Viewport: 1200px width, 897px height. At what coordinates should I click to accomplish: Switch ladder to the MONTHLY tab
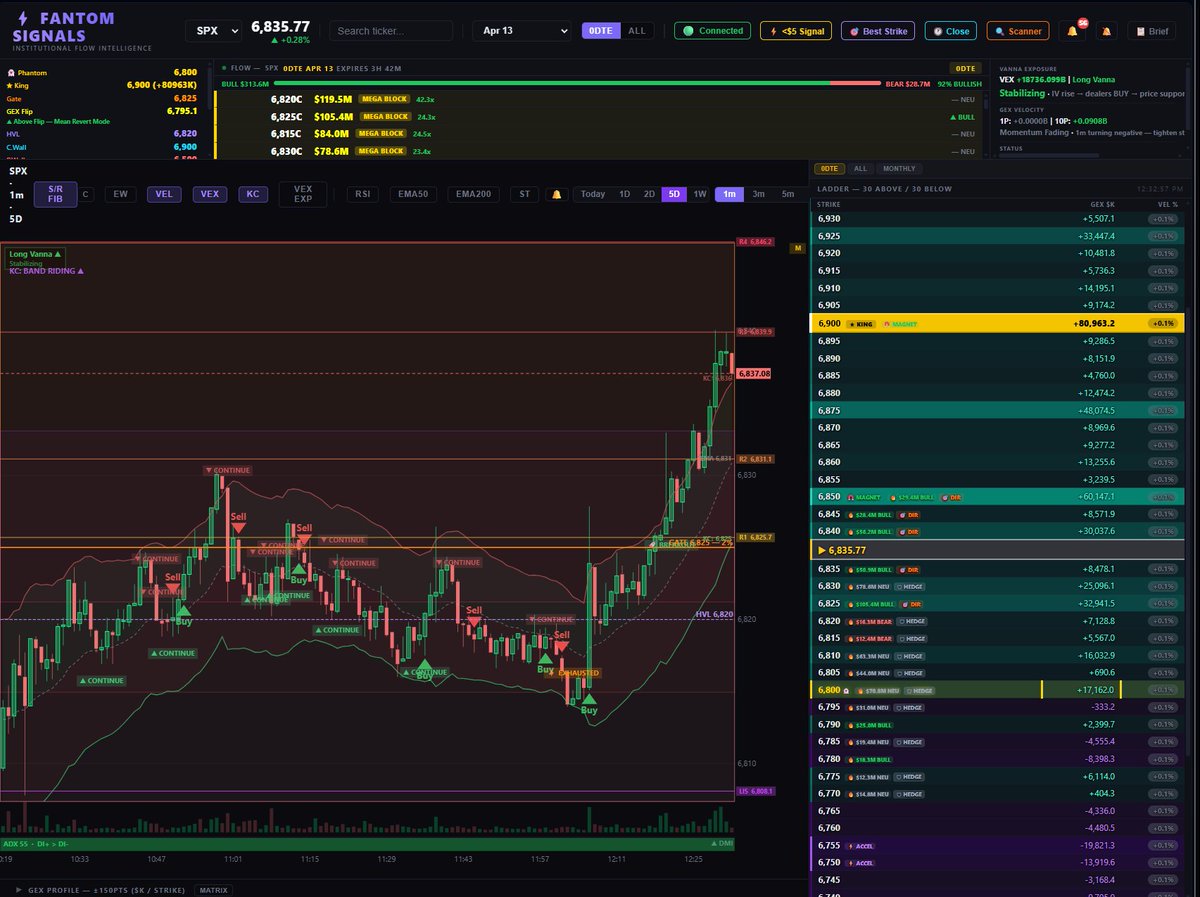[x=899, y=169]
